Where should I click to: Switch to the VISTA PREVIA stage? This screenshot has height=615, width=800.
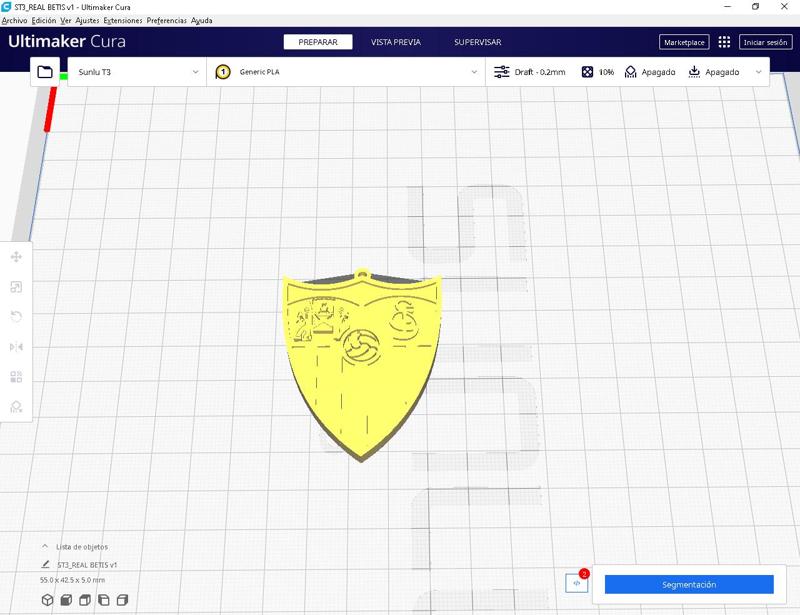(x=396, y=42)
